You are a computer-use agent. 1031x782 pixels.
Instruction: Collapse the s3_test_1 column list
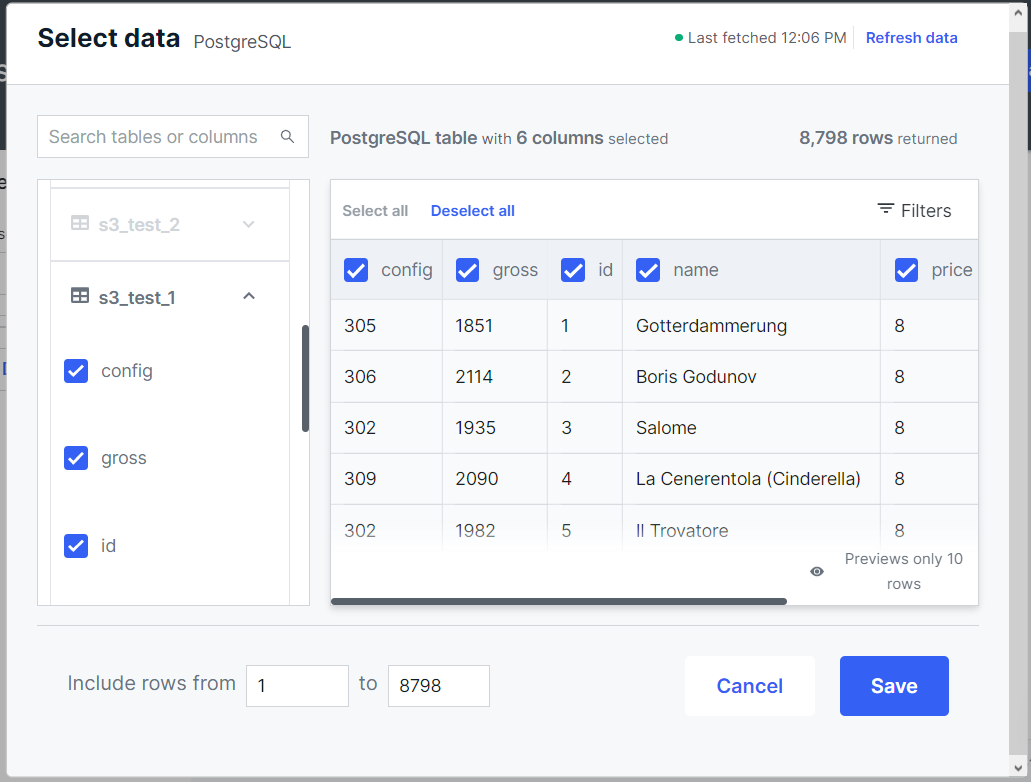[x=248, y=296]
